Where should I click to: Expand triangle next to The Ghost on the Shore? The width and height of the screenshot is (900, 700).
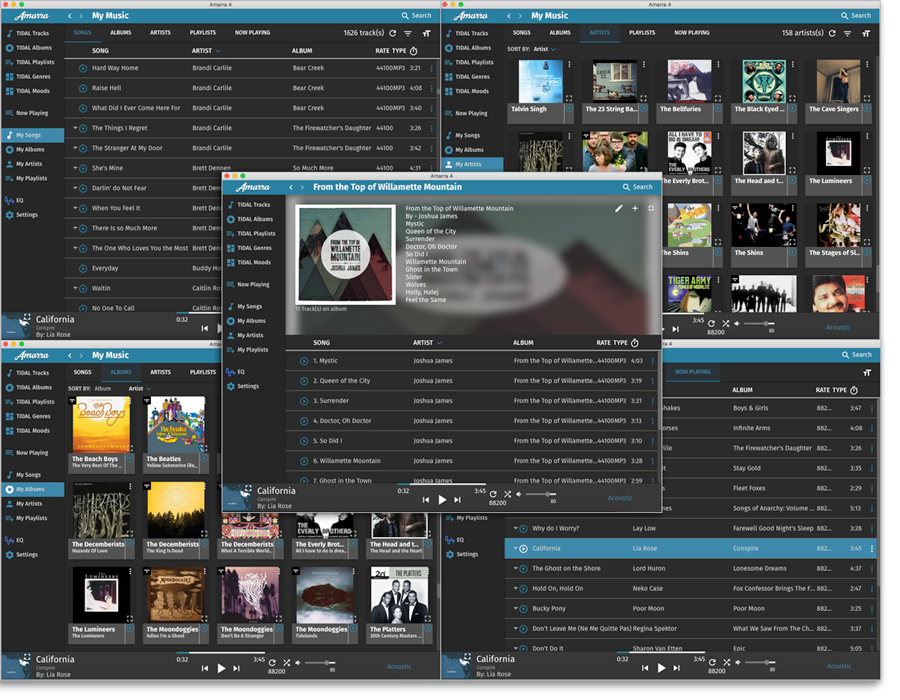pos(515,569)
